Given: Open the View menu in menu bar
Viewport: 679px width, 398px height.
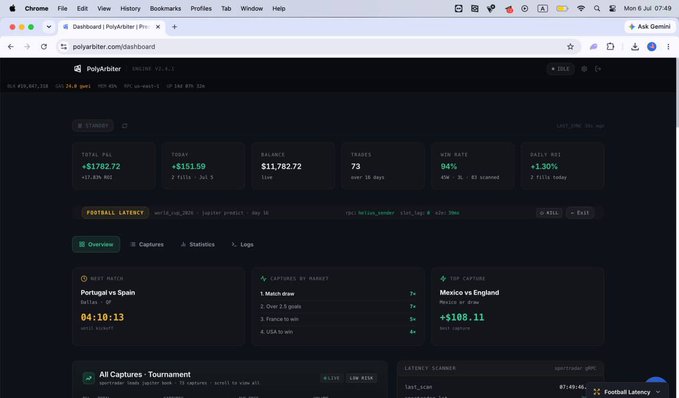Looking at the screenshot, I should click(104, 8).
